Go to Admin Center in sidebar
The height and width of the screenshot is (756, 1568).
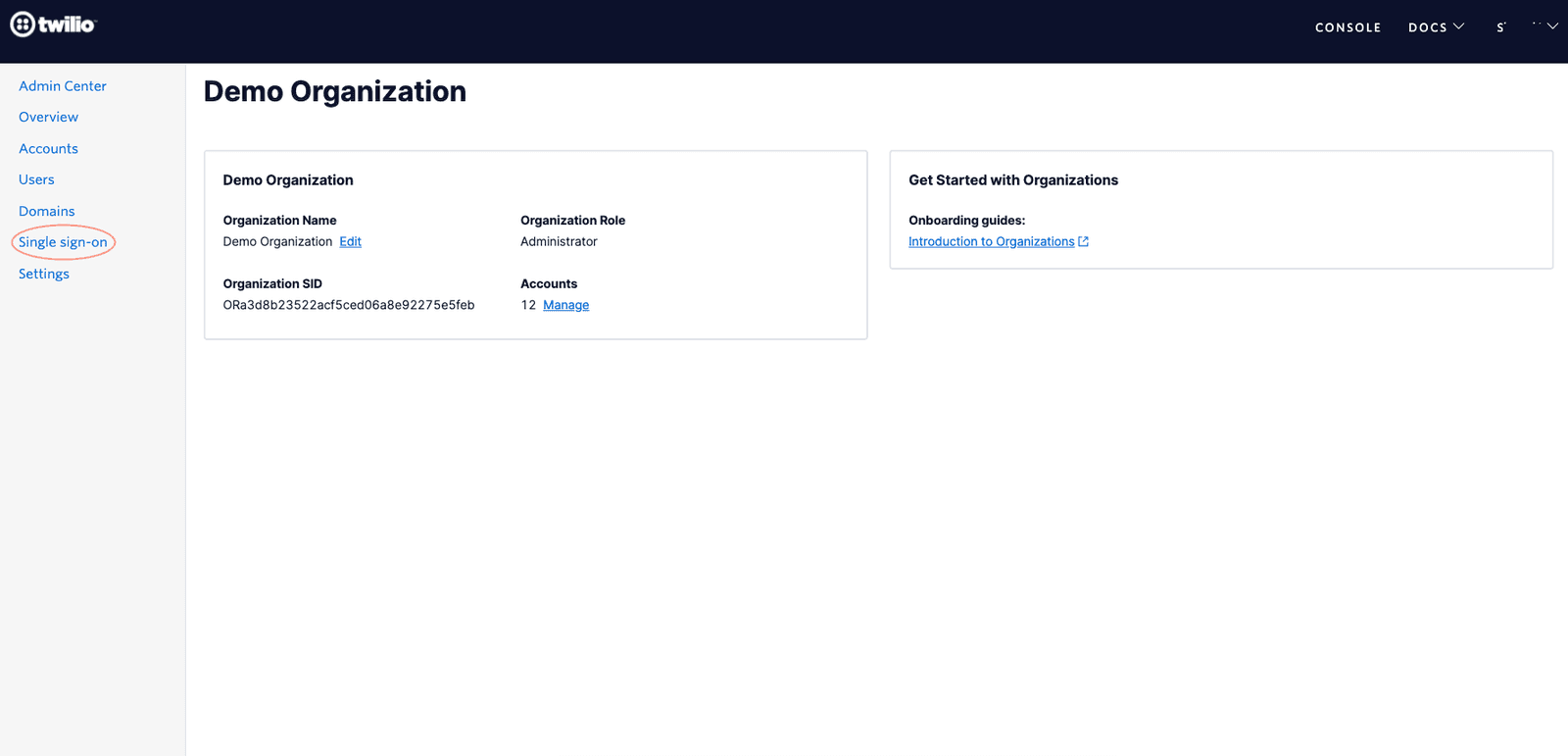pos(63,86)
